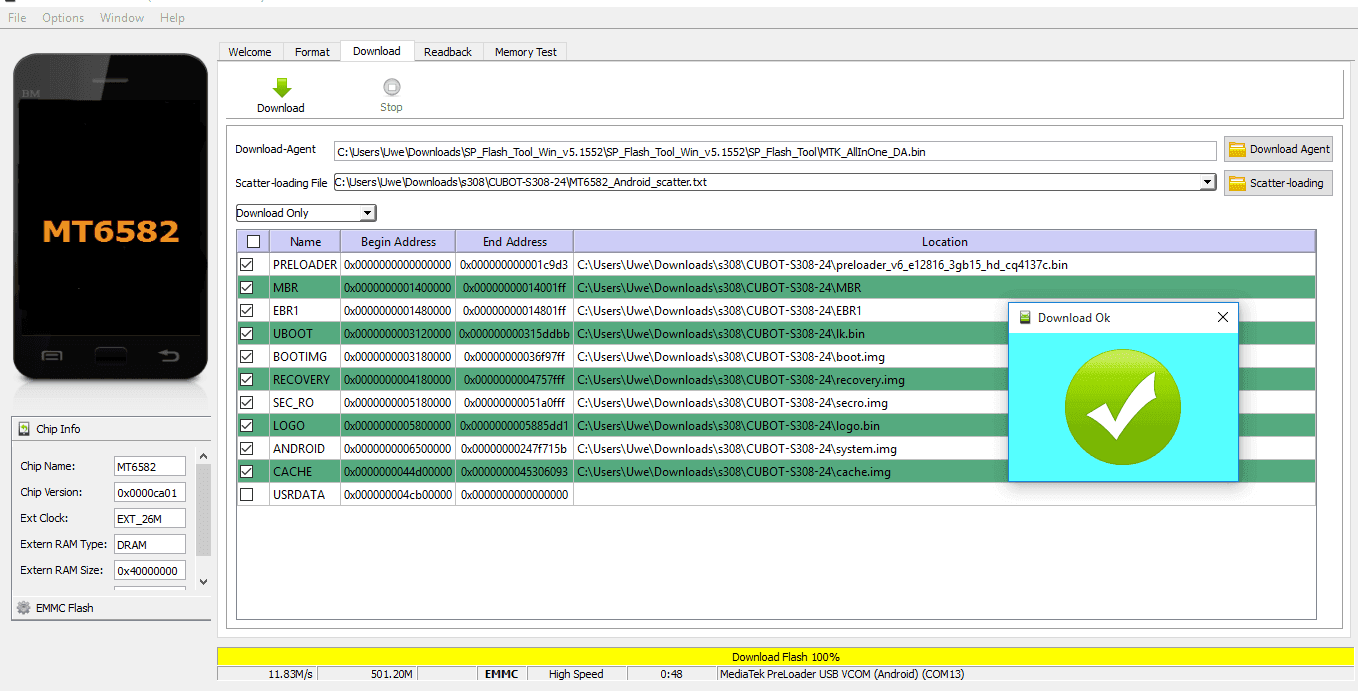Screen dimensions: 1358x691
Task: Click the green Download arrow icon
Action: point(282,88)
